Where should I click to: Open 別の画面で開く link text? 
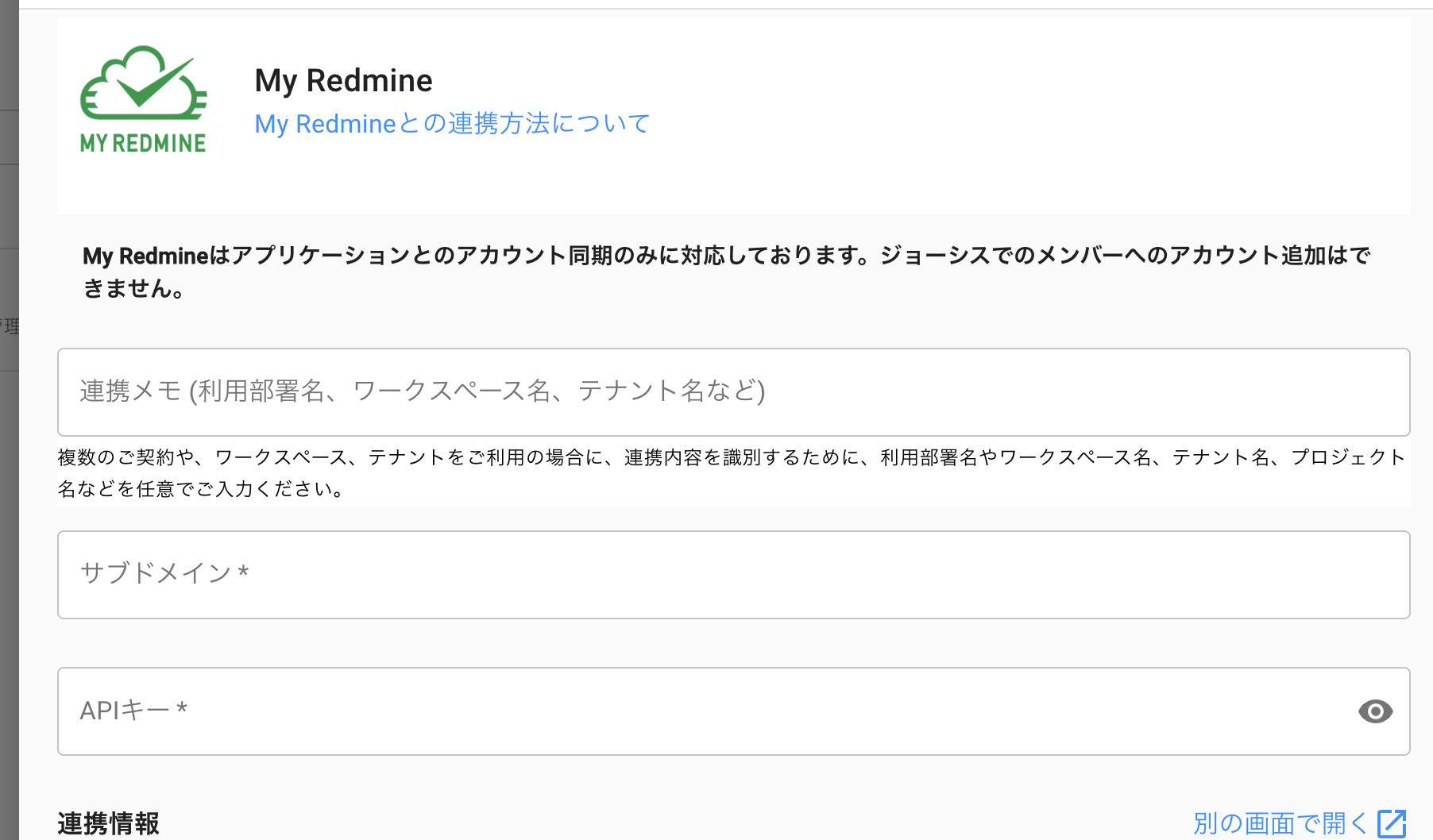pos(1280,823)
